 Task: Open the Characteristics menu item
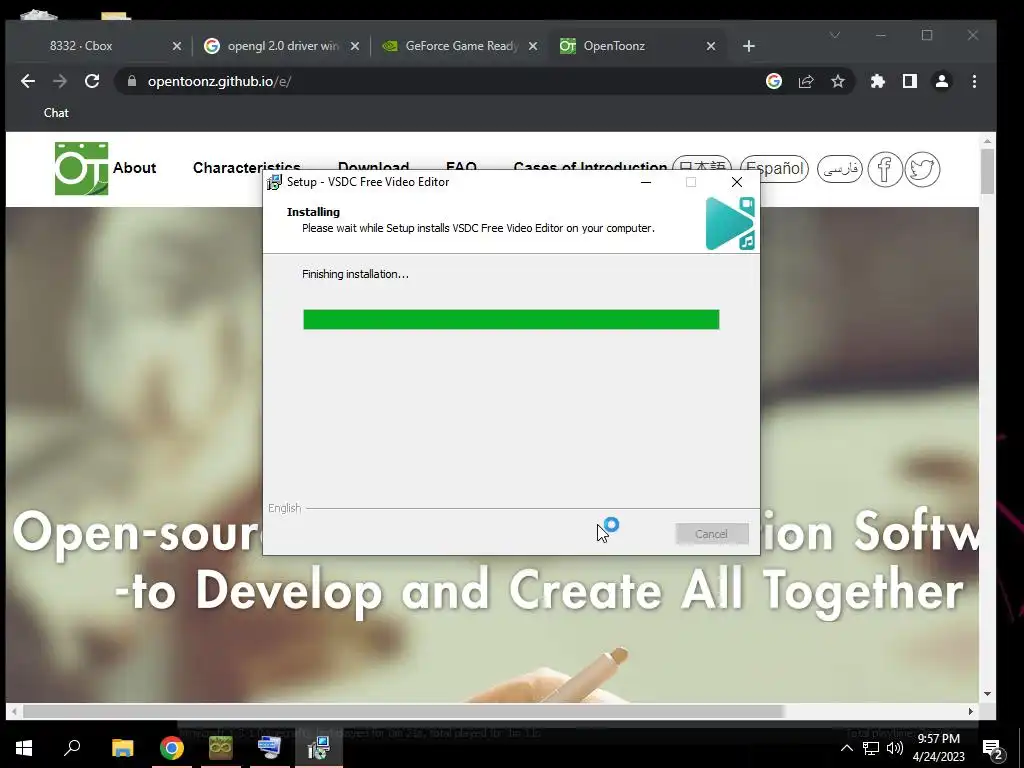coord(246,167)
